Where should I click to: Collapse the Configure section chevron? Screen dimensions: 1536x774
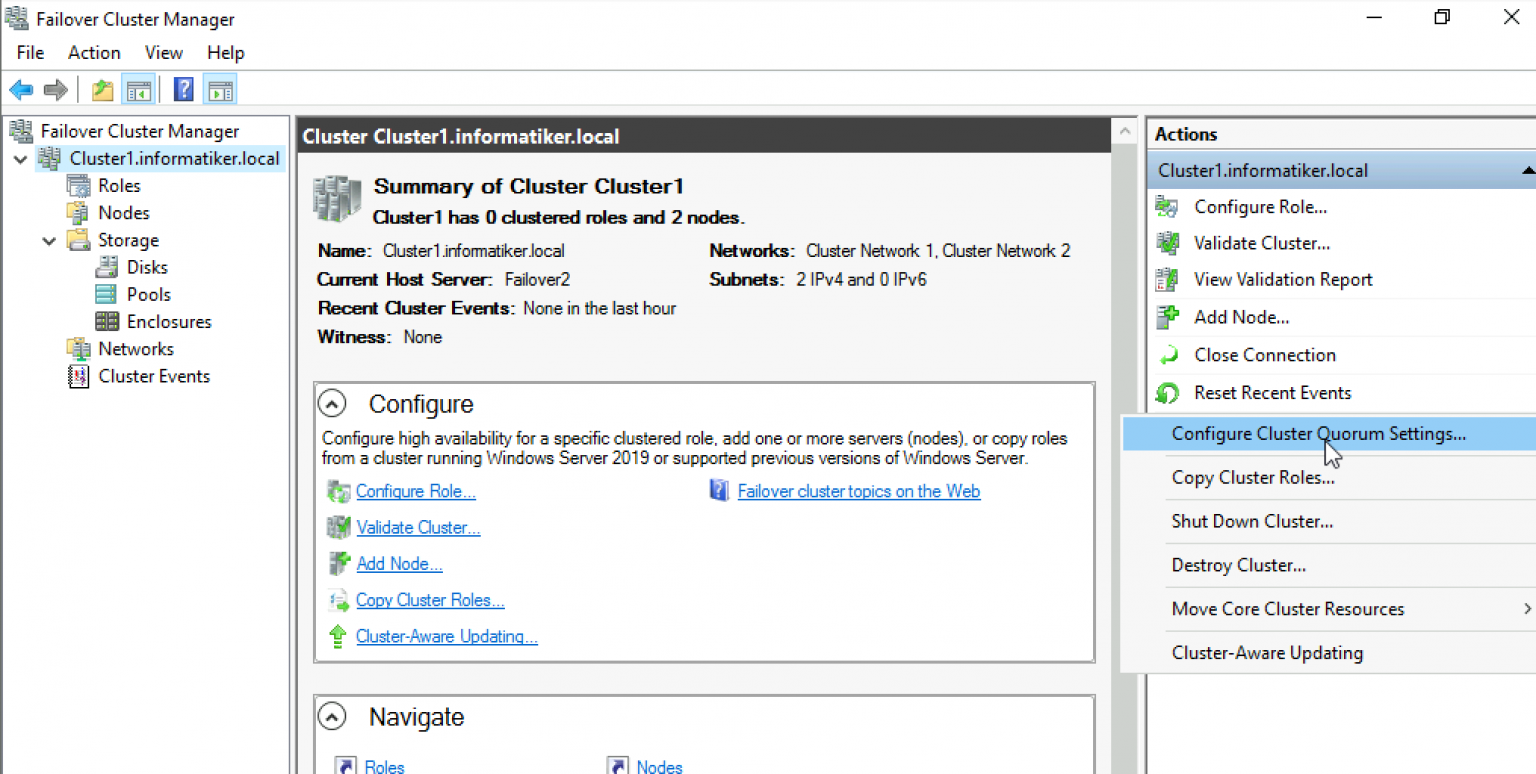click(x=332, y=403)
